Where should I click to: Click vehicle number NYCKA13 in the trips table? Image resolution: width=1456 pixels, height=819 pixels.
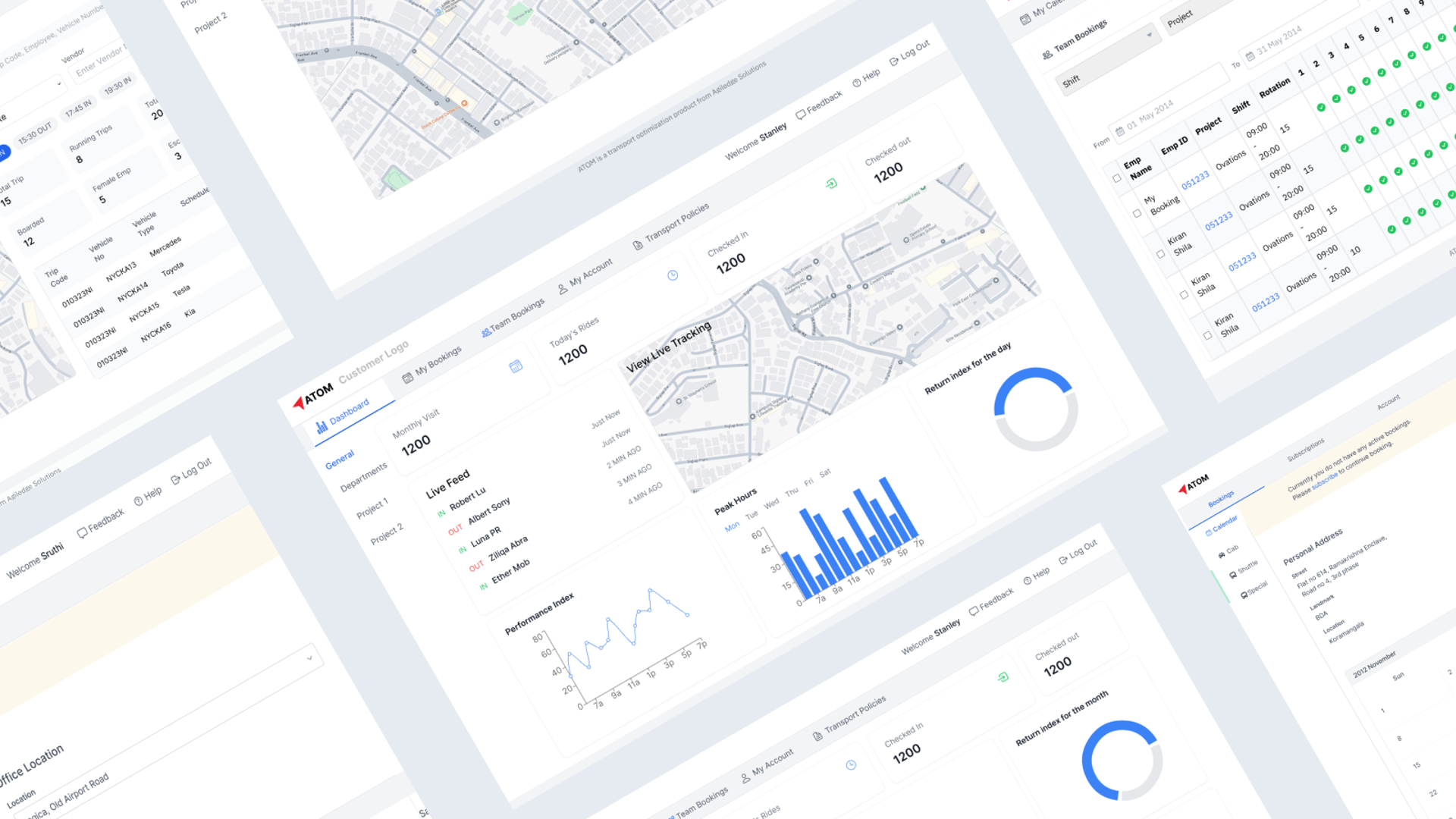121,272
